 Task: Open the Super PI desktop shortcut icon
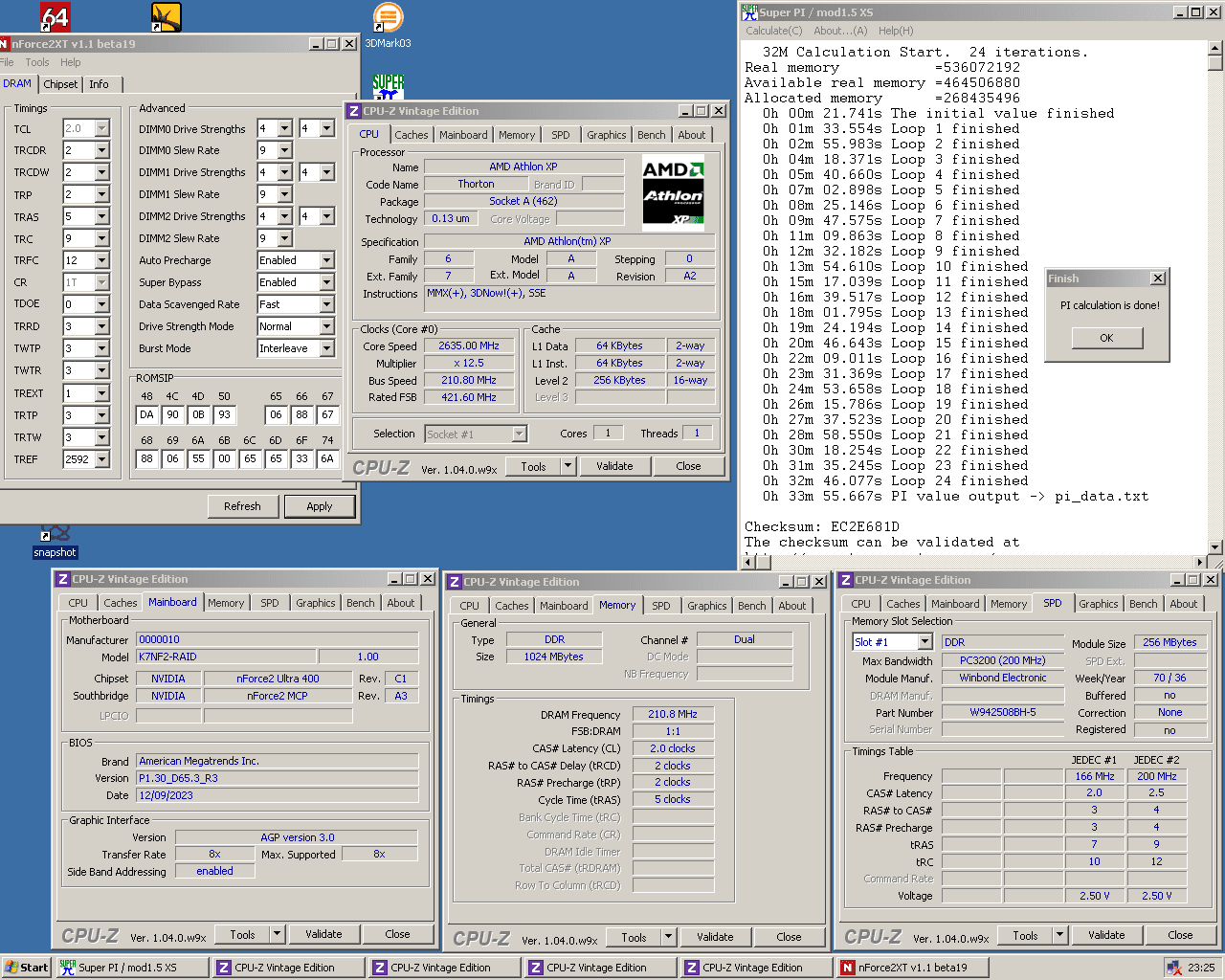click(x=388, y=86)
